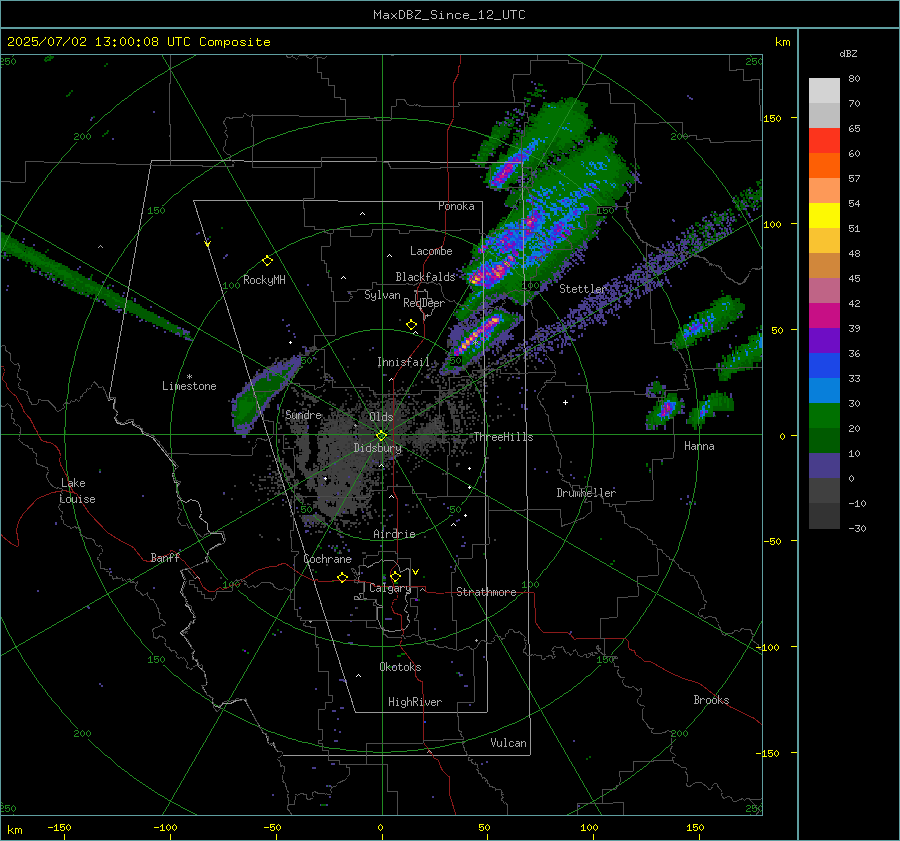Click the Ponoka city label
The height and width of the screenshot is (841, 900).
point(456,206)
